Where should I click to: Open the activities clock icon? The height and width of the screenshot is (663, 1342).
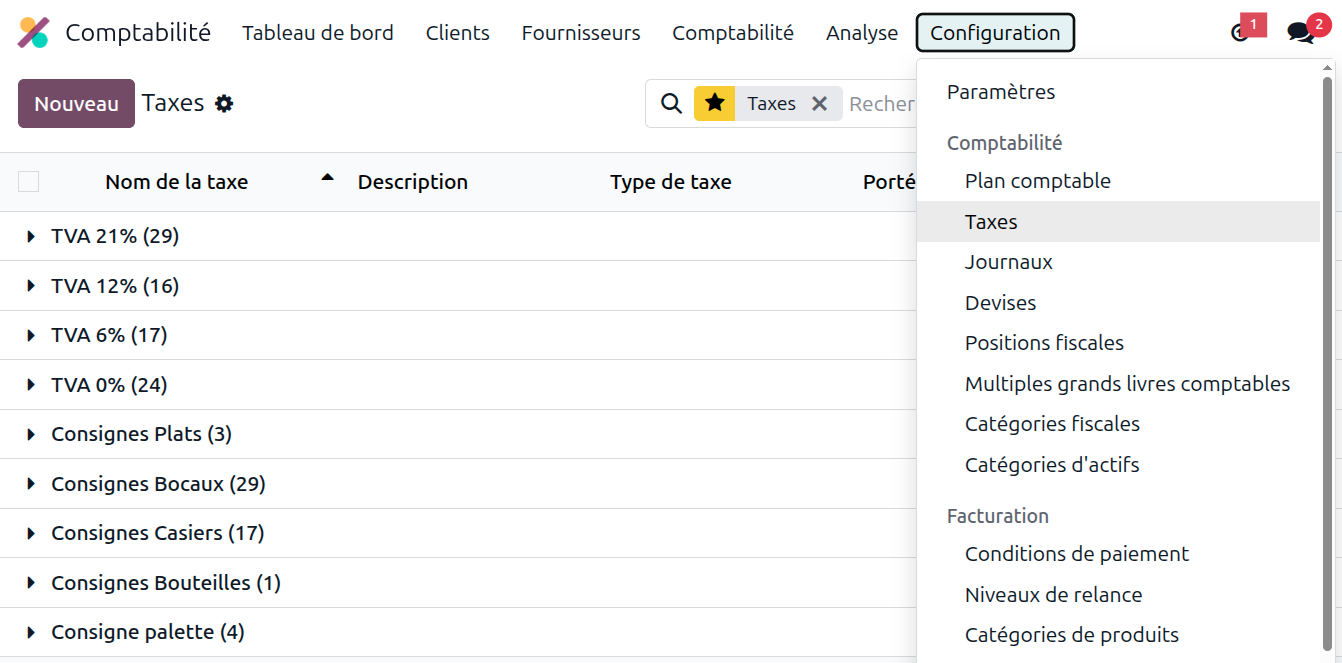(1240, 33)
